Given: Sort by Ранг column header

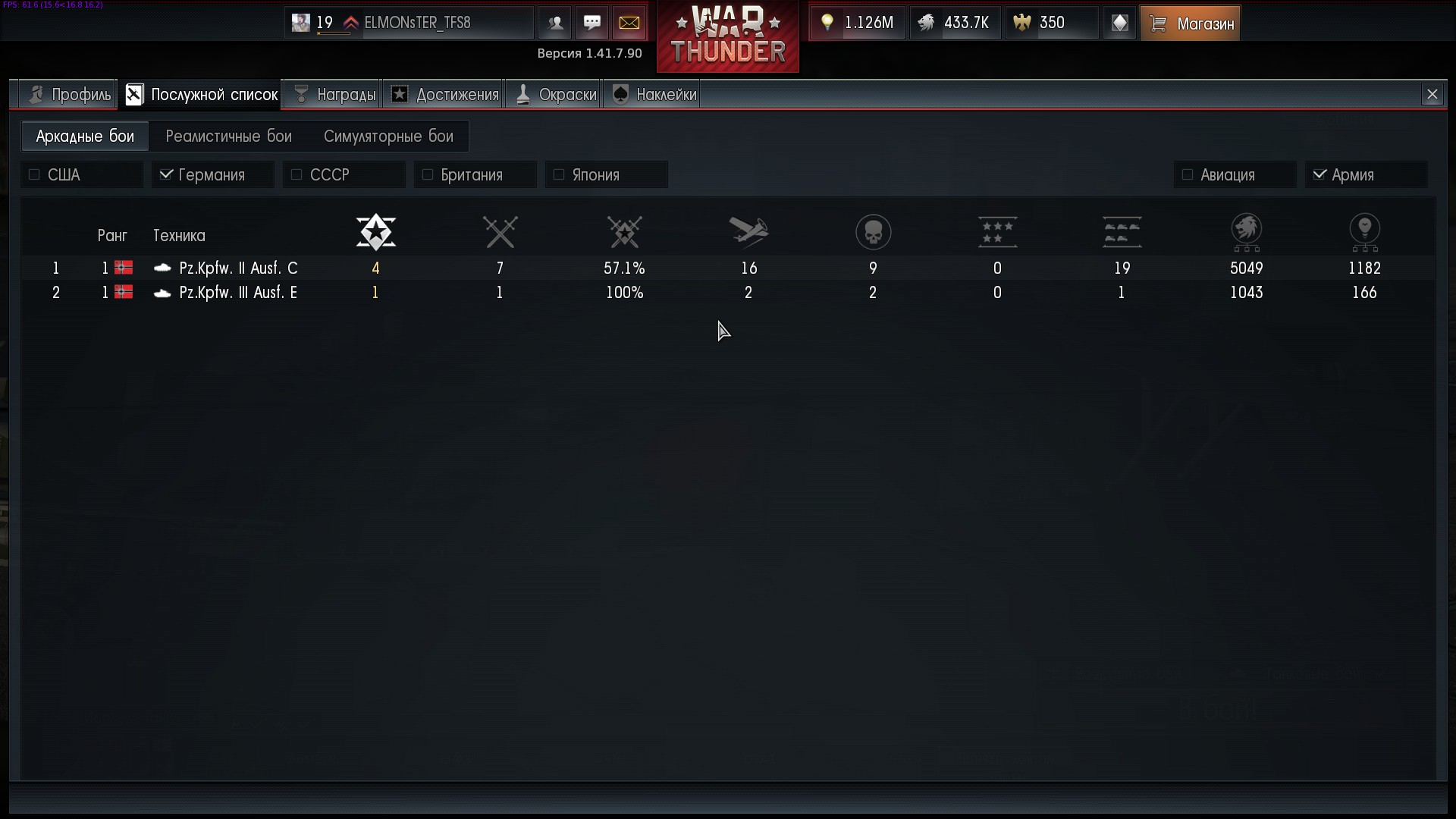Looking at the screenshot, I should coord(112,235).
